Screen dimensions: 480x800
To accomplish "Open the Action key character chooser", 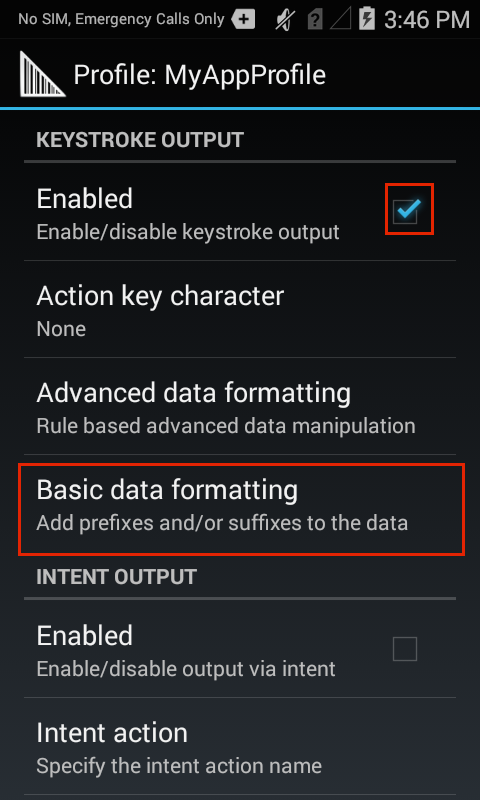I will (240, 309).
